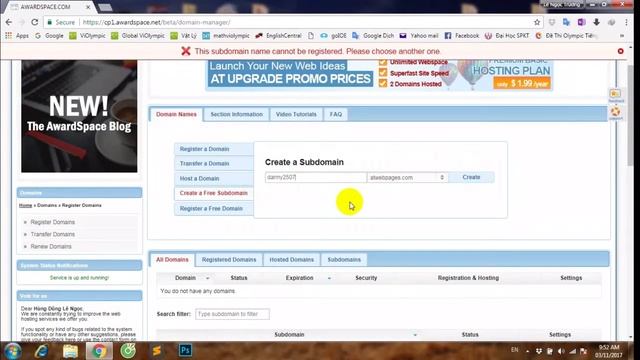640x360 pixels.
Task: Open Sublime Text from taskbar
Action: point(156,351)
